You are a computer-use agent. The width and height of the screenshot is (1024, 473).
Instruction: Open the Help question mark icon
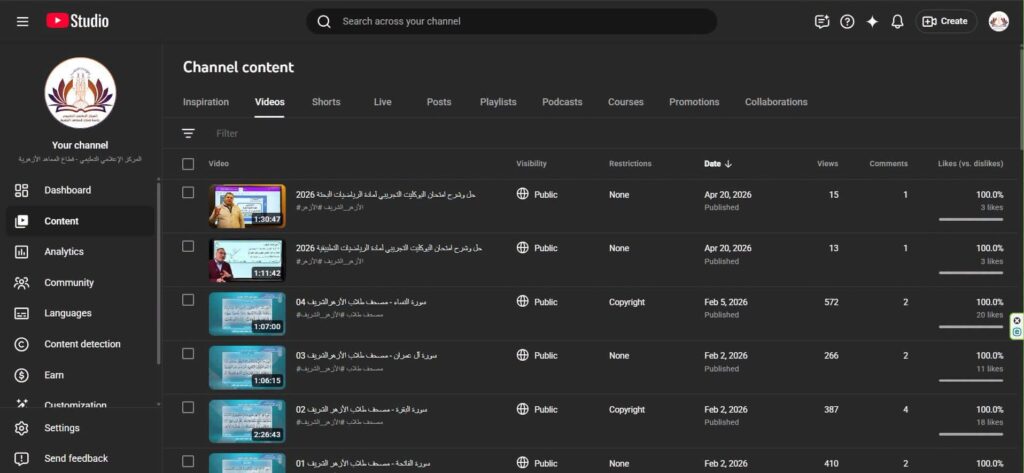click(847, 22)
